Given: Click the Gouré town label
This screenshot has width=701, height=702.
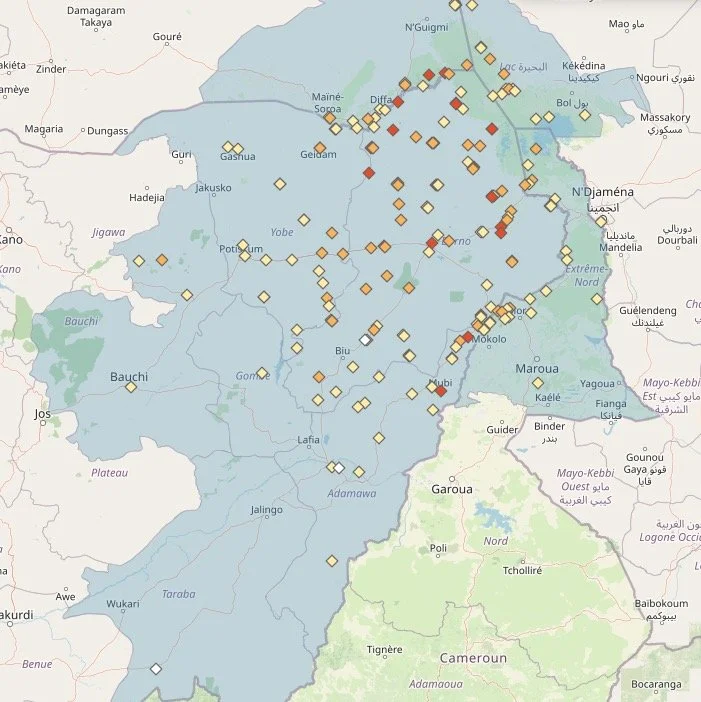Looking at the screenshot, I should point(167,37).
